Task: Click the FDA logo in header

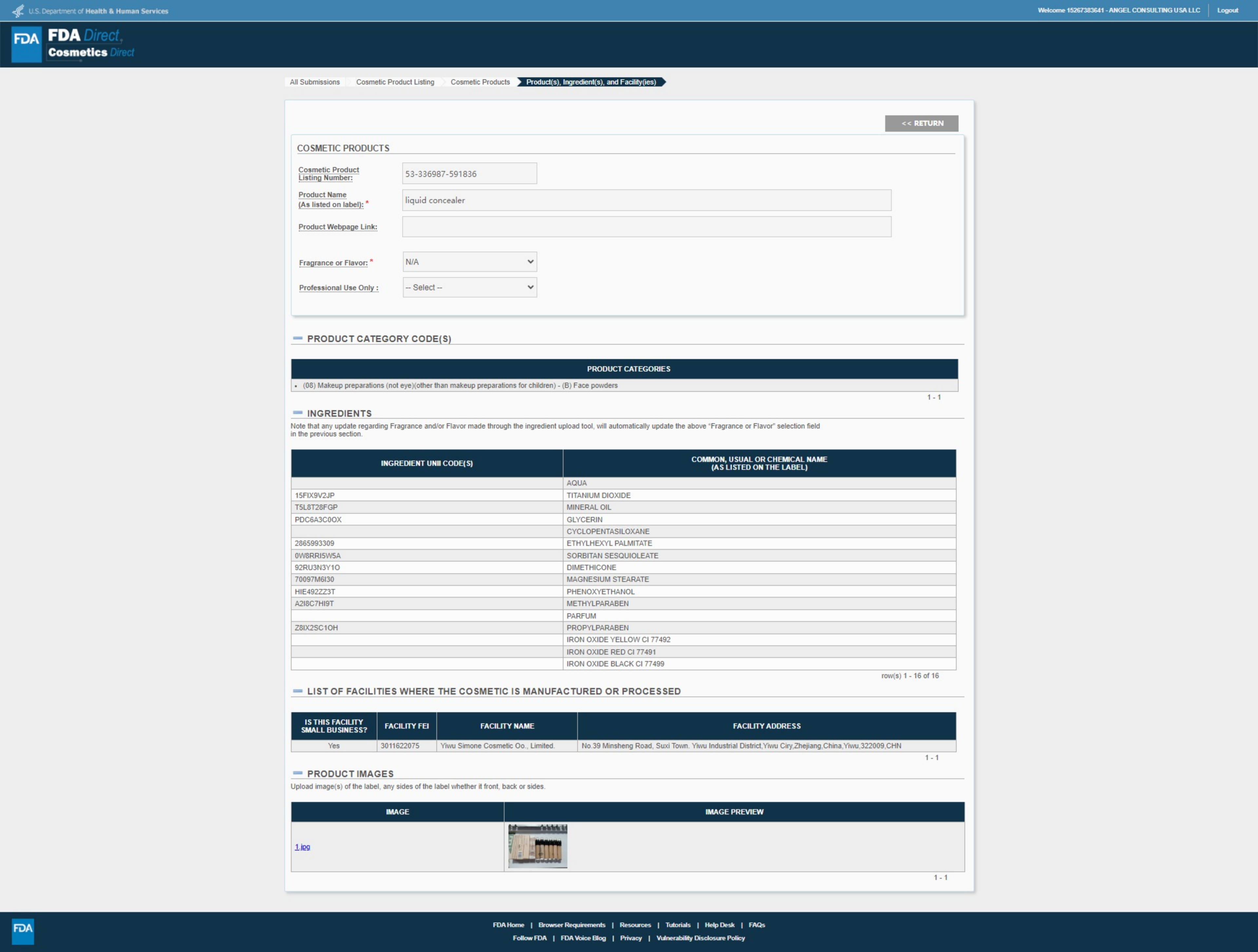Action: tap(27, 44)
